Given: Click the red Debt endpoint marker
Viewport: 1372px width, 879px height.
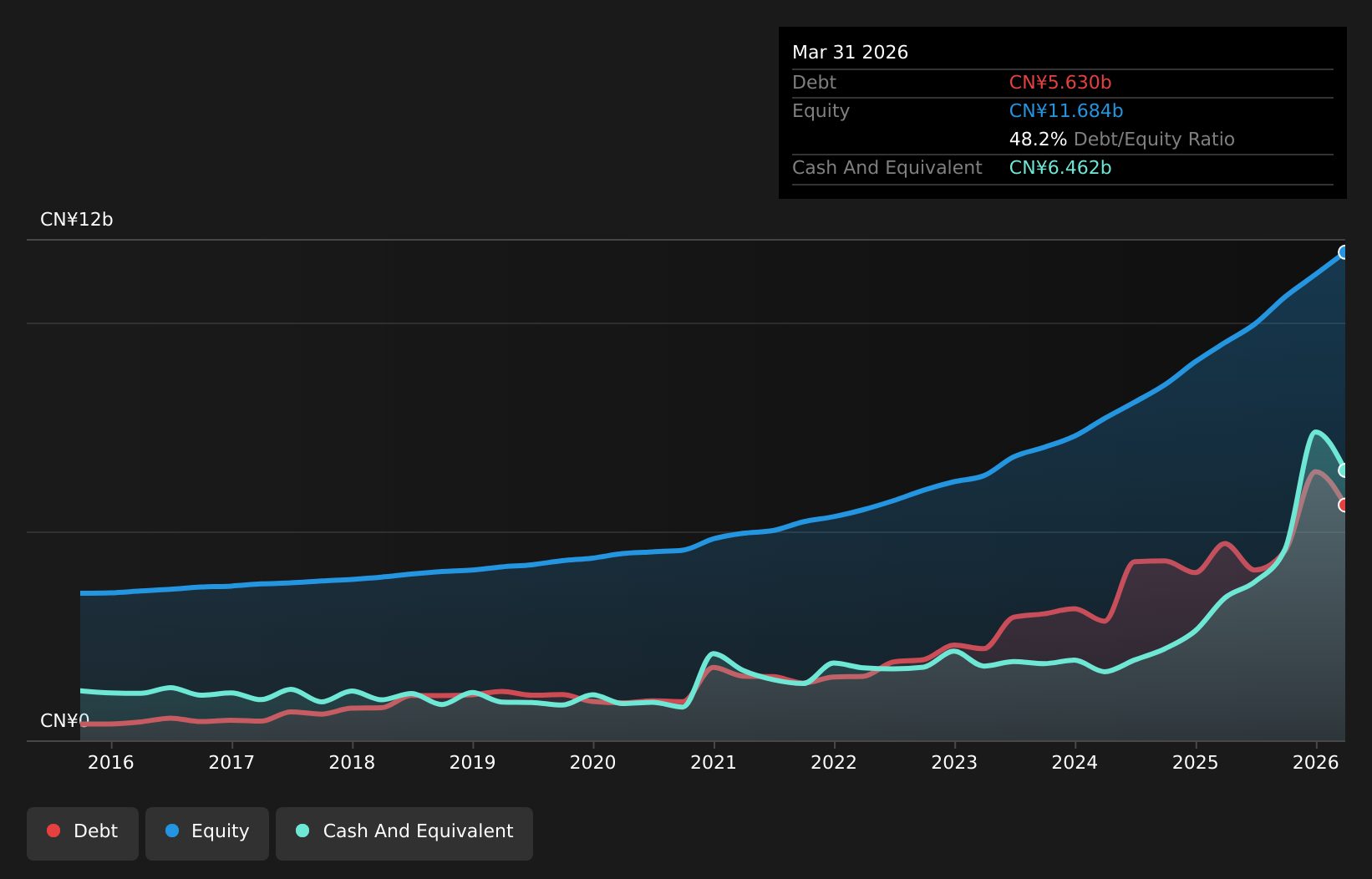Looking at the screenshot, I should click(1344, 505).
